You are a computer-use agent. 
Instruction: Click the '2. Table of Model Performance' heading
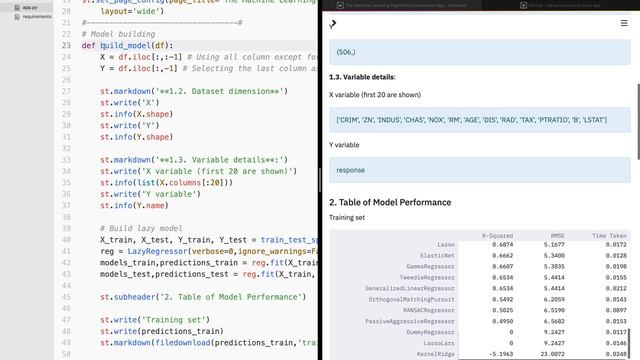tap(390, 202)
